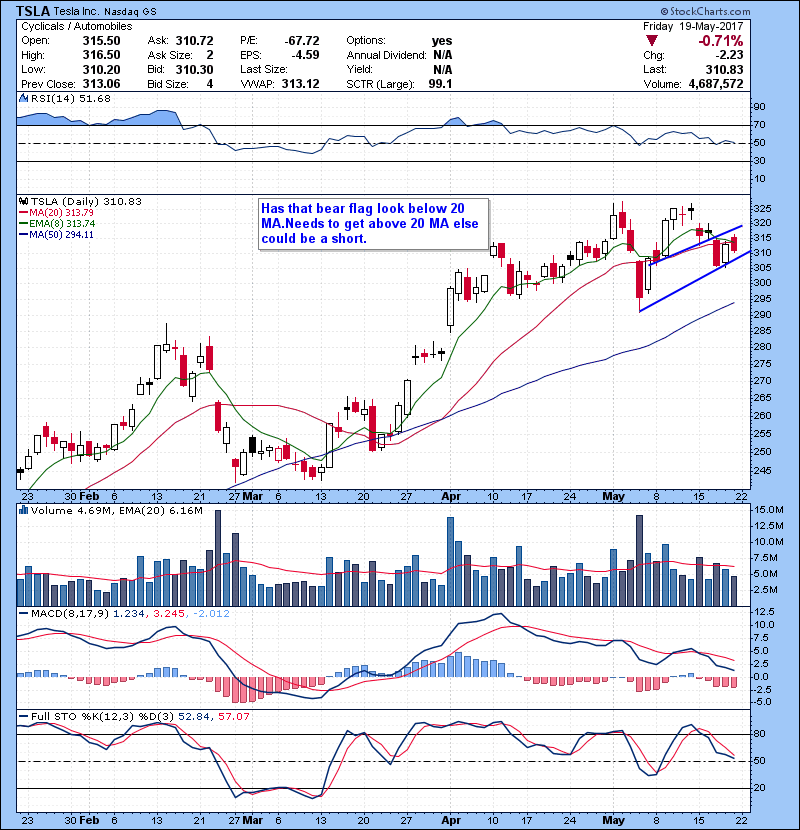The height and width of the screenshot is (830, 800).
Task: Click the 'MACD(8,17,9)' indicator label
Action: [70, 614]
